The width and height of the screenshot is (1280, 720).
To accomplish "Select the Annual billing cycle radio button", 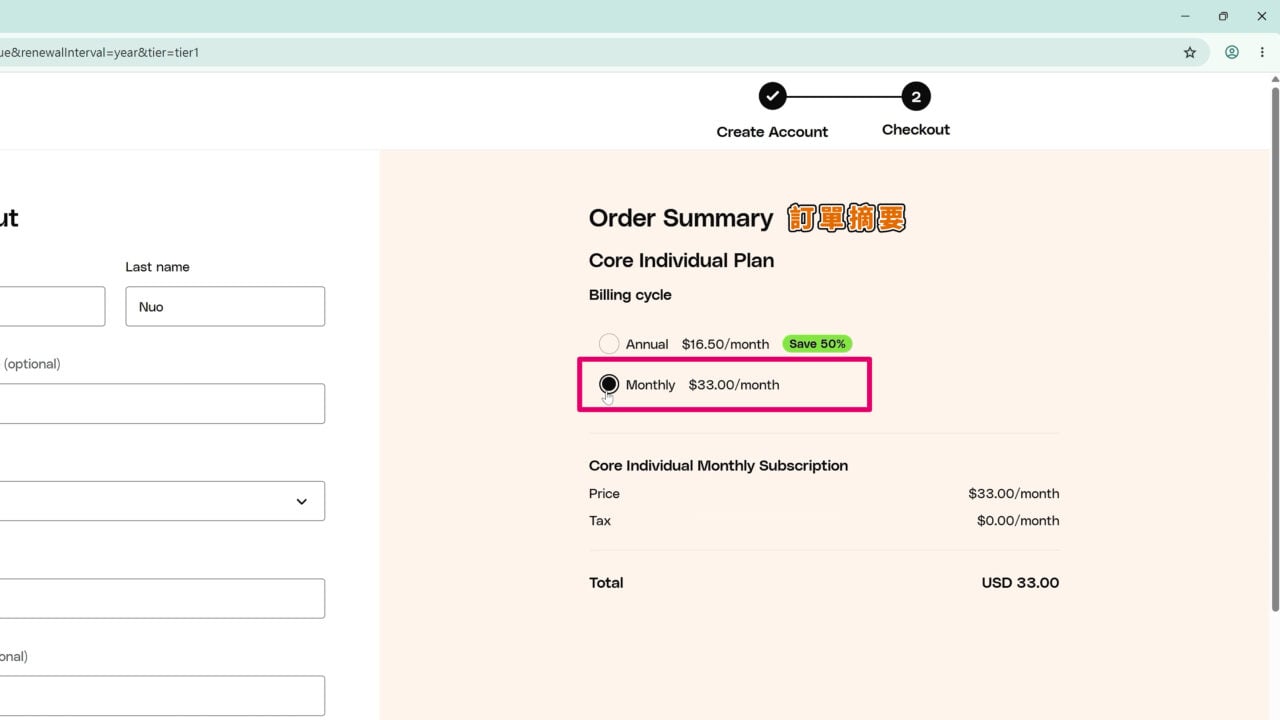I will pos(609,344).
